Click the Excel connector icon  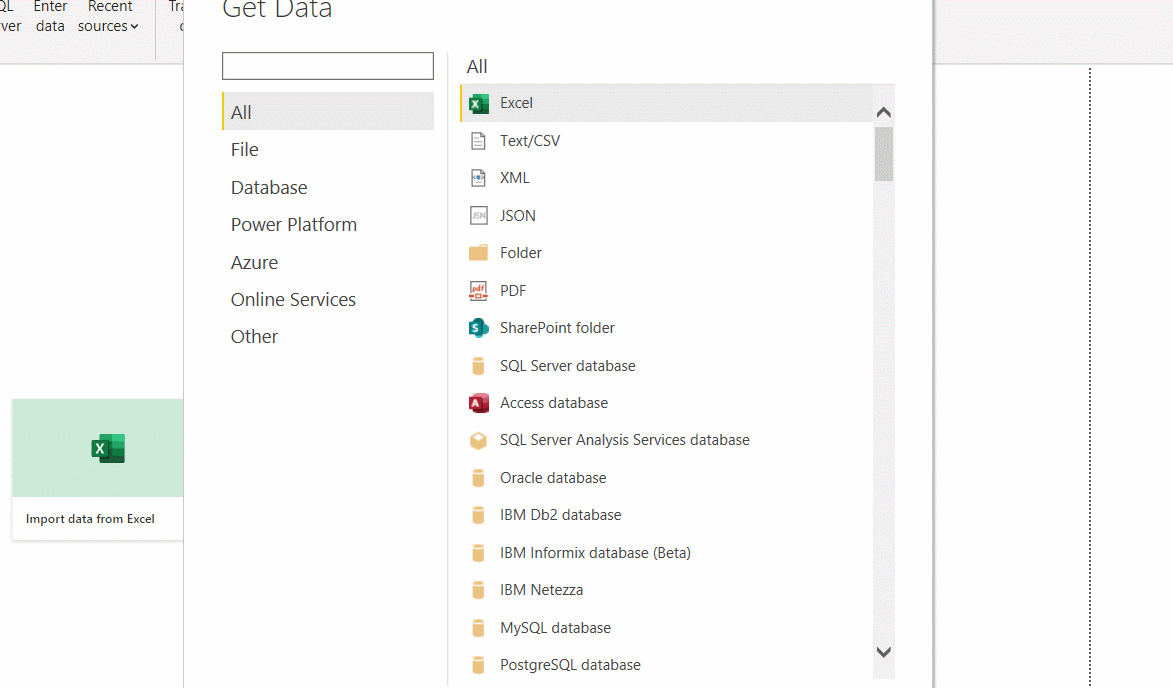478,103
